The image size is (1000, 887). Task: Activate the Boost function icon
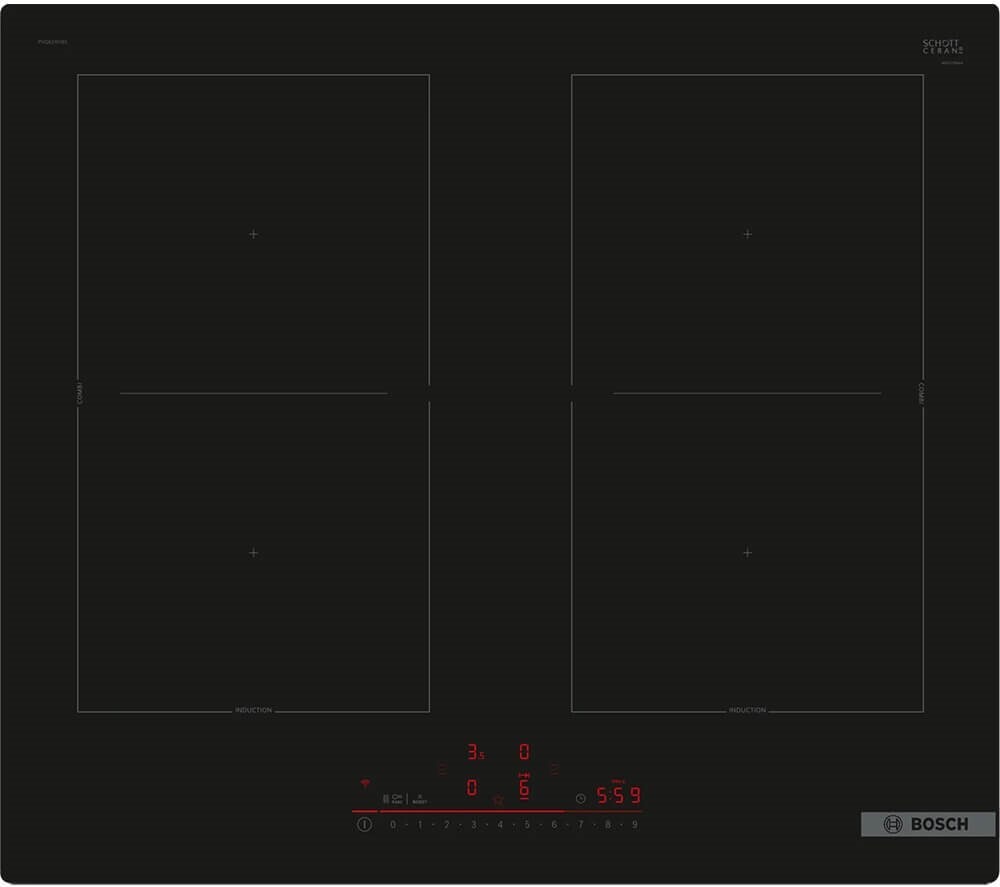420,798
